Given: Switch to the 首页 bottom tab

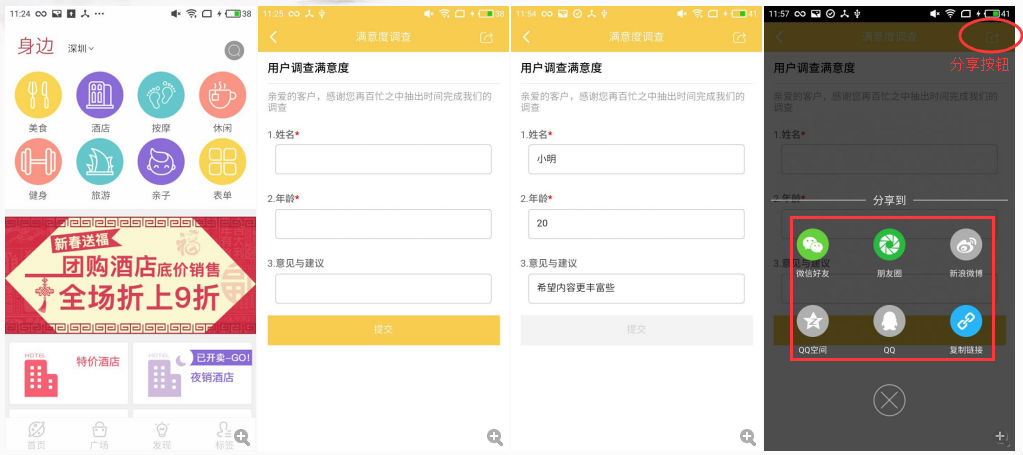Looking at the screenshot, I should click(36, 434).
